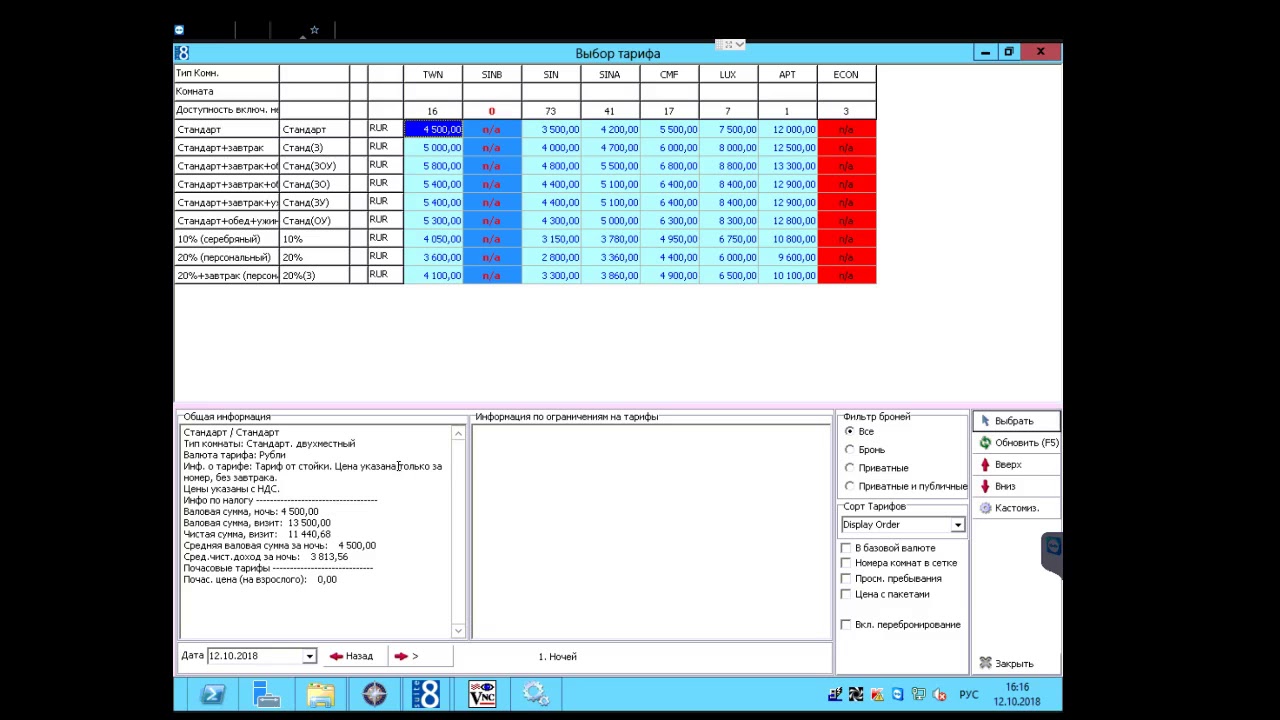Click the blue TeamViewer icon in system tray
The height and width of the screenshot is (720, 1280).
tap(897, 694)
